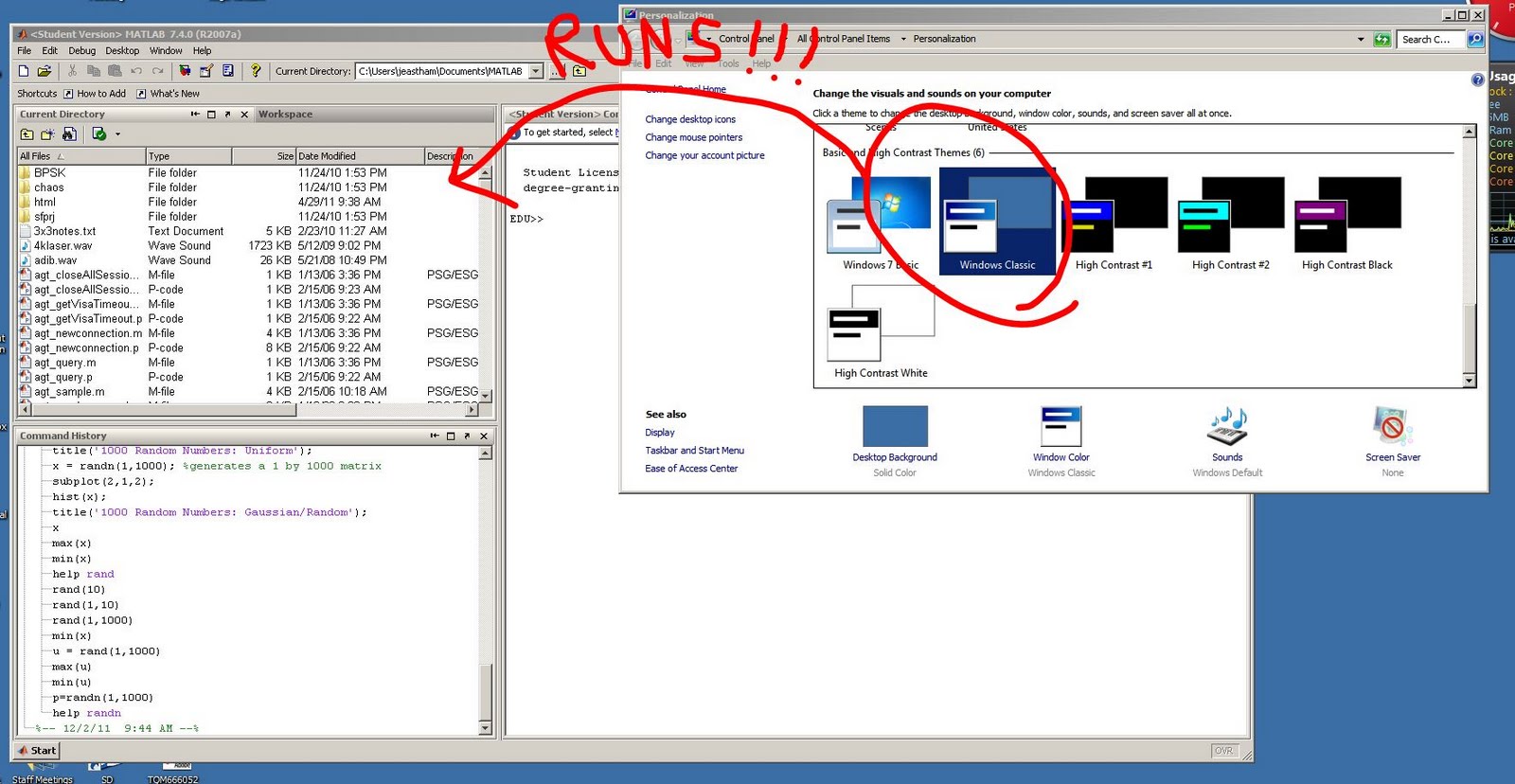Image resolution: width=1515 pixels, height=784 pixels.
Task: Open address bar history dropdown in Personalization
Action: 1361,39
